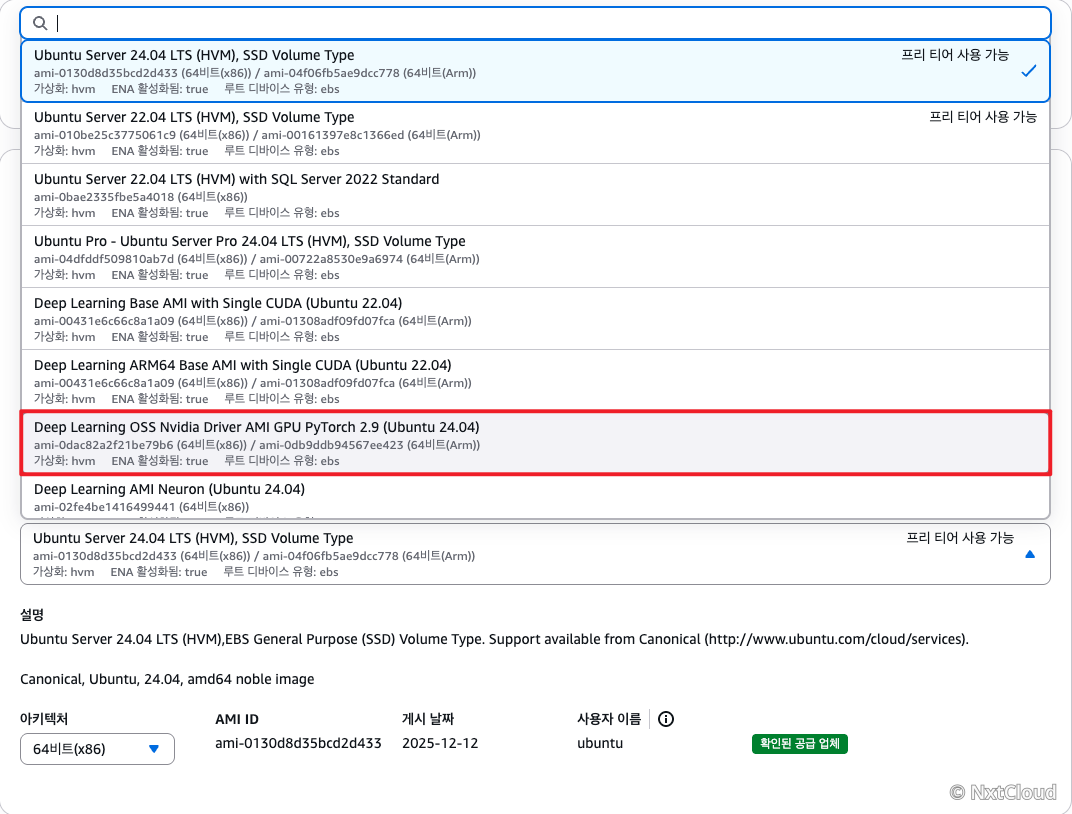Select Ubuntu Server 24.04 LTS dropdown option
The width and height of the screenshot is (1072, 814).
[535, 71]
